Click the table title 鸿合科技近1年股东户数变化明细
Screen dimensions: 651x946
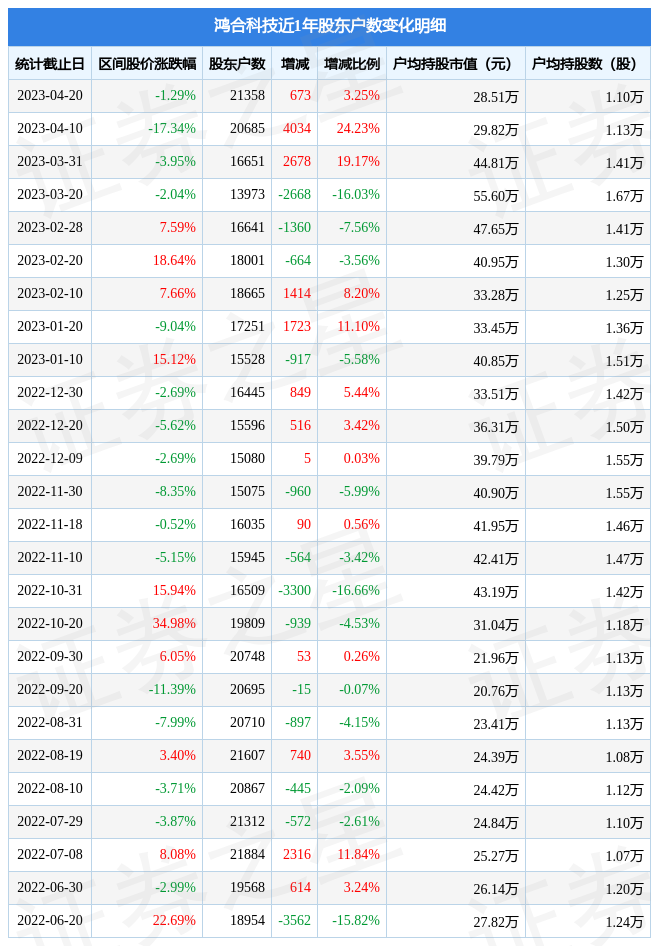(x=329, y=25)
